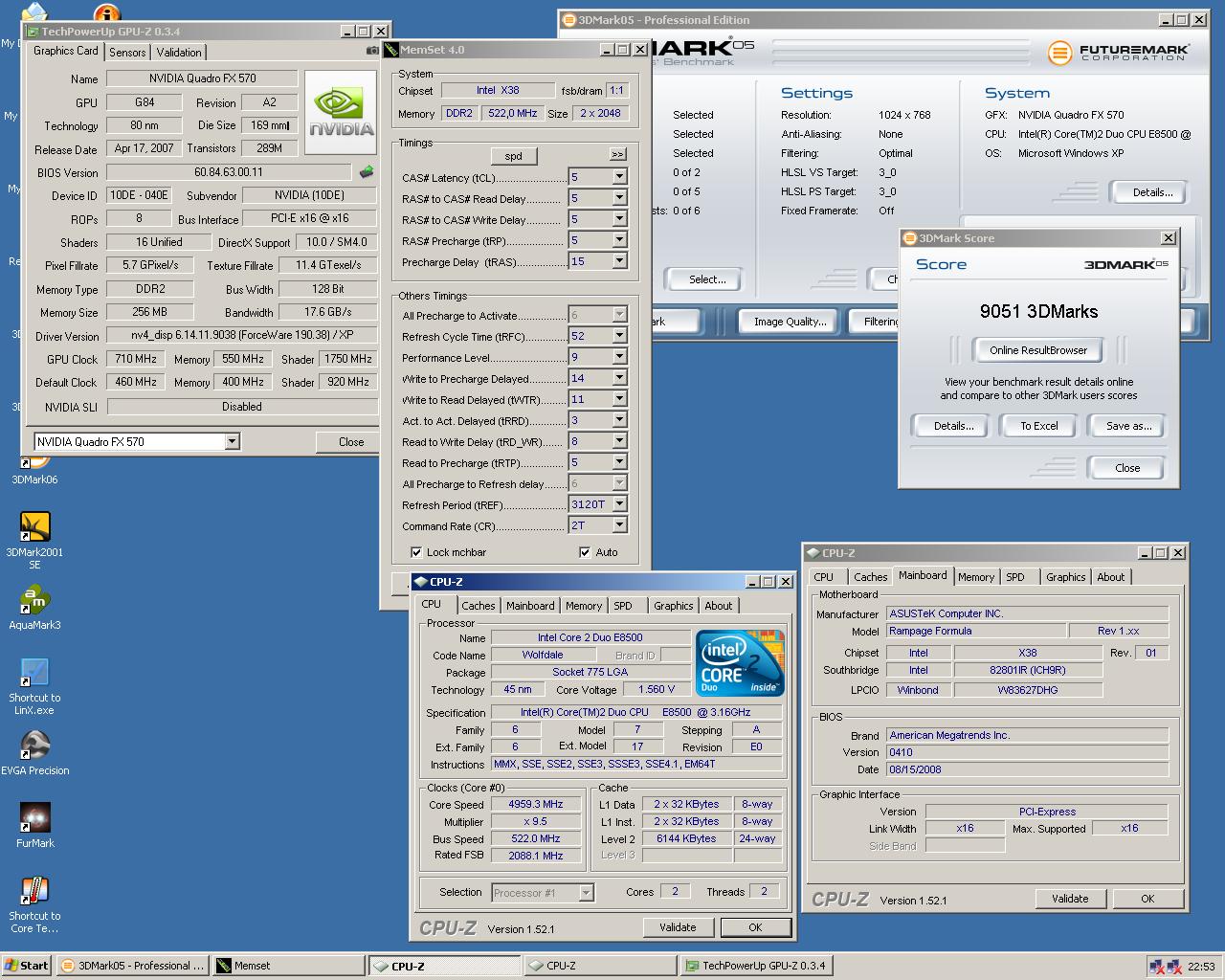Click the GPU Clock 710 MHz field

pos(136,359)
